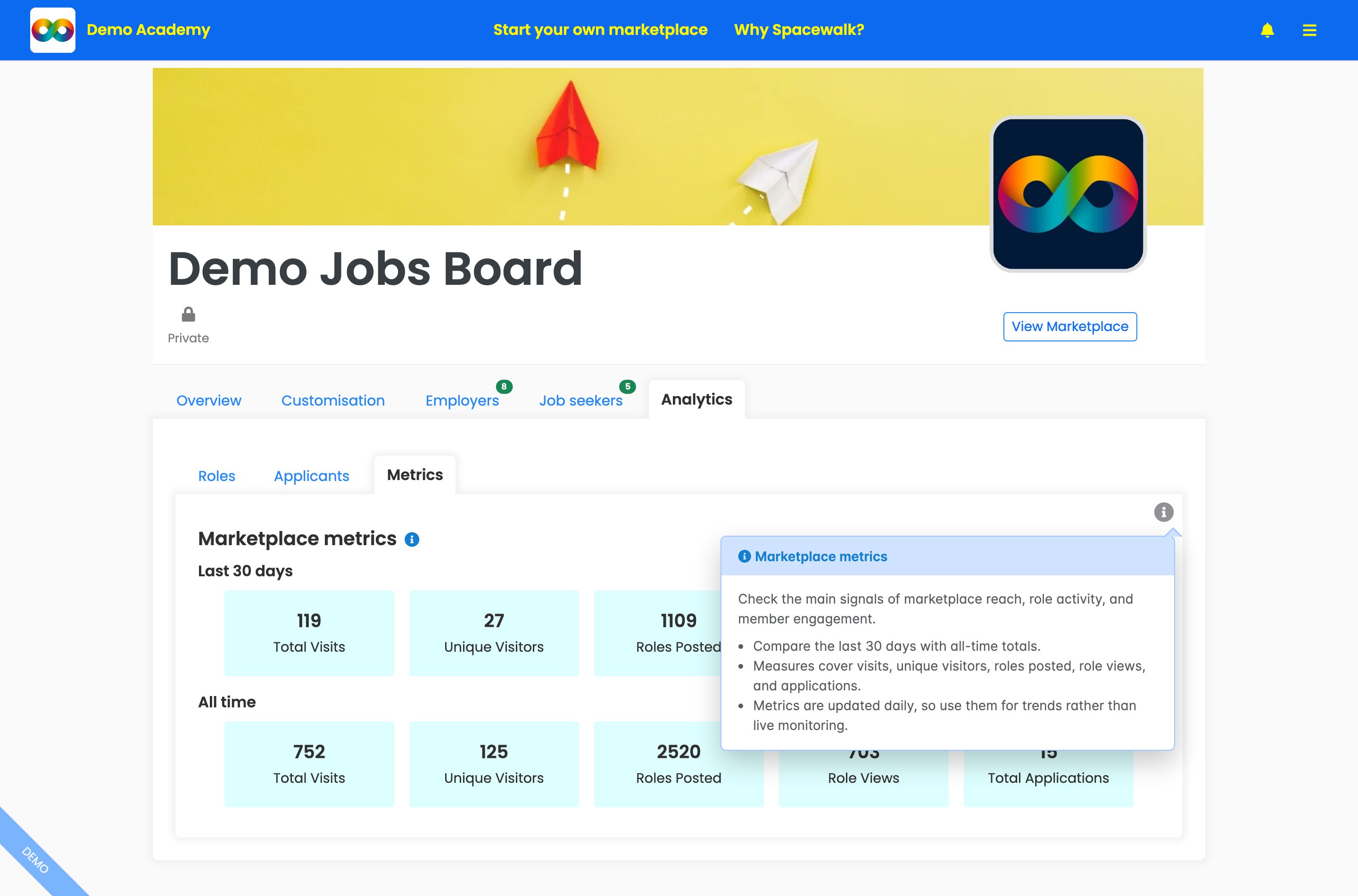Click the Demo Academy title link
1358x896 pixels.
coord(149,30)
